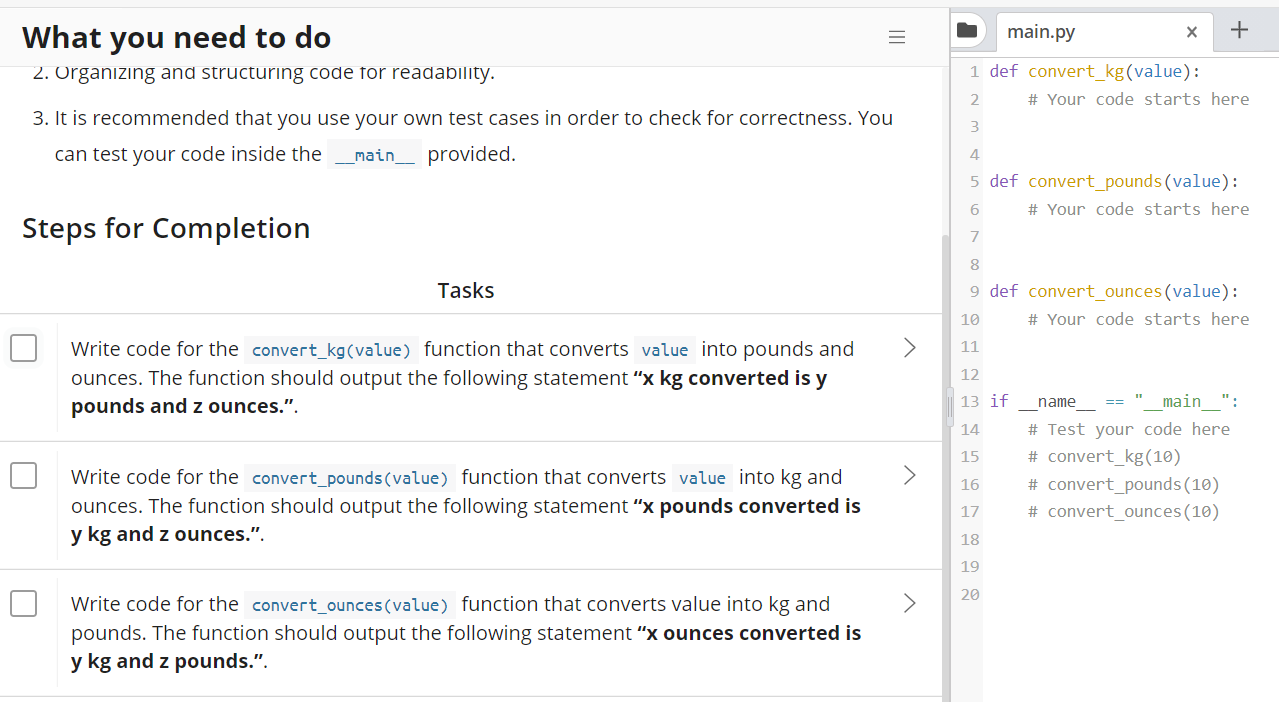Grab the divider handle between the panels

click(950, 408)
